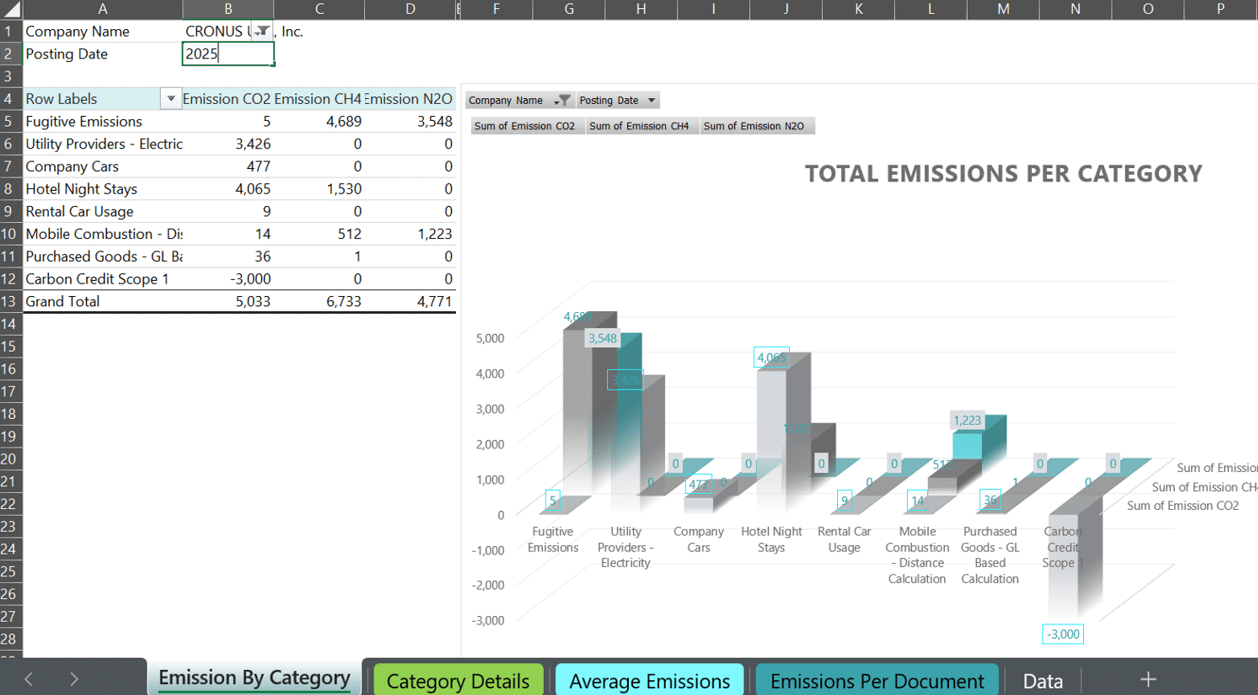Select the Posting Date cell containing 2025
This screenshot has width=1258, height=695.
point(228,54)
